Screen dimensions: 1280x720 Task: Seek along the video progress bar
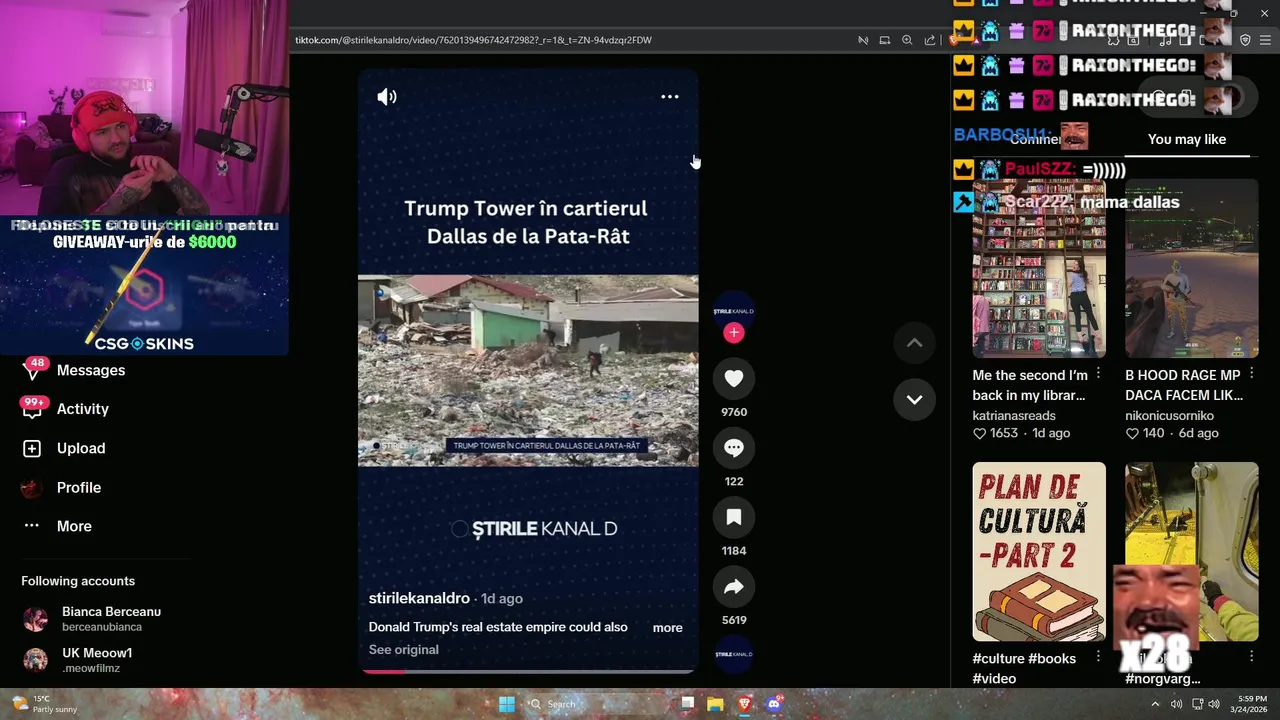pyautogui.click(x=528, y=671)
